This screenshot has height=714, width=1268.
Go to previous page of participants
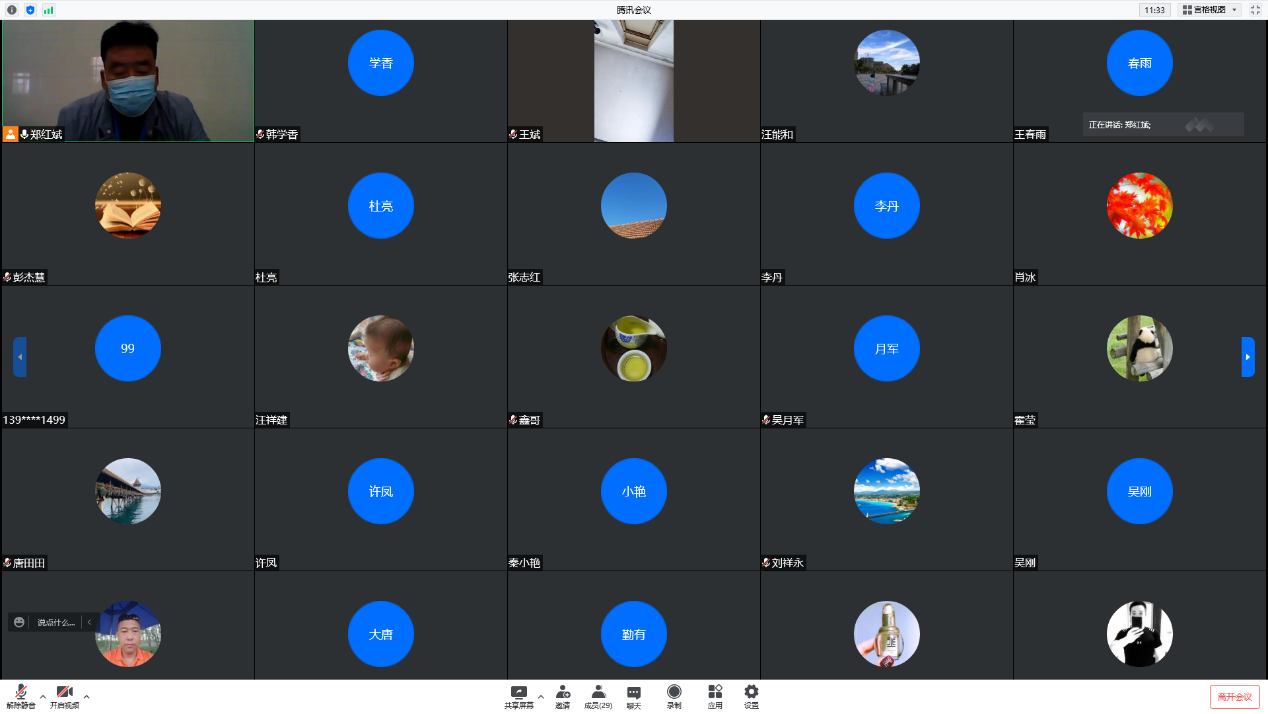point(20,357)
